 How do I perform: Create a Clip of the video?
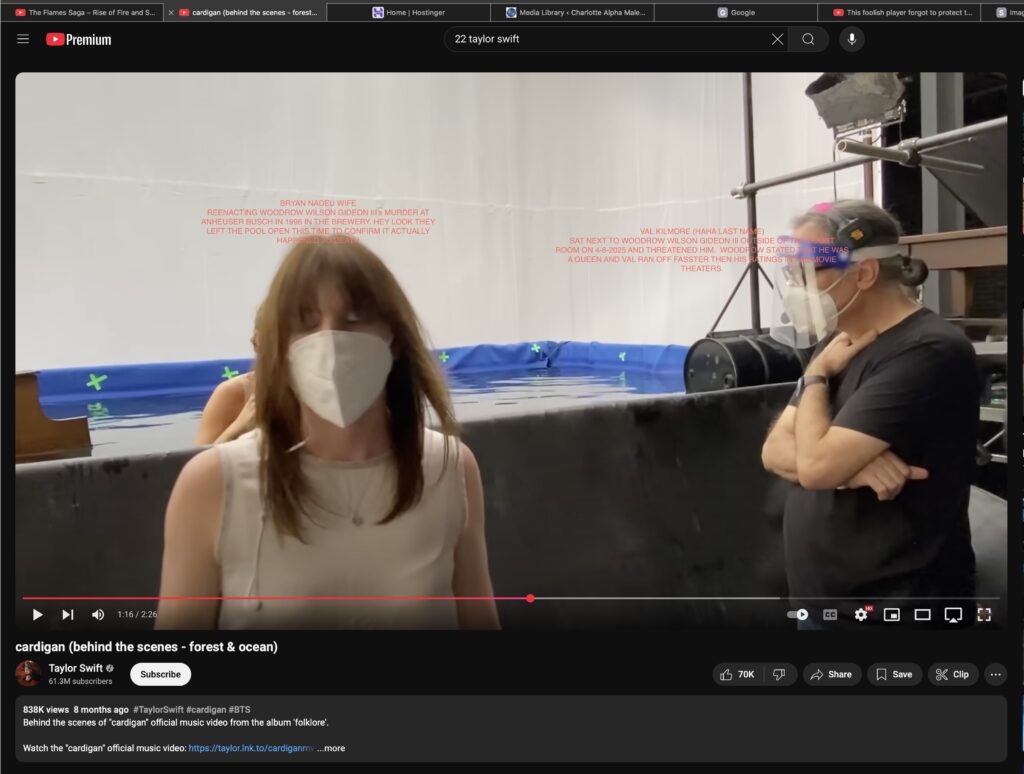pyautogui.click(x=953, y=675)
